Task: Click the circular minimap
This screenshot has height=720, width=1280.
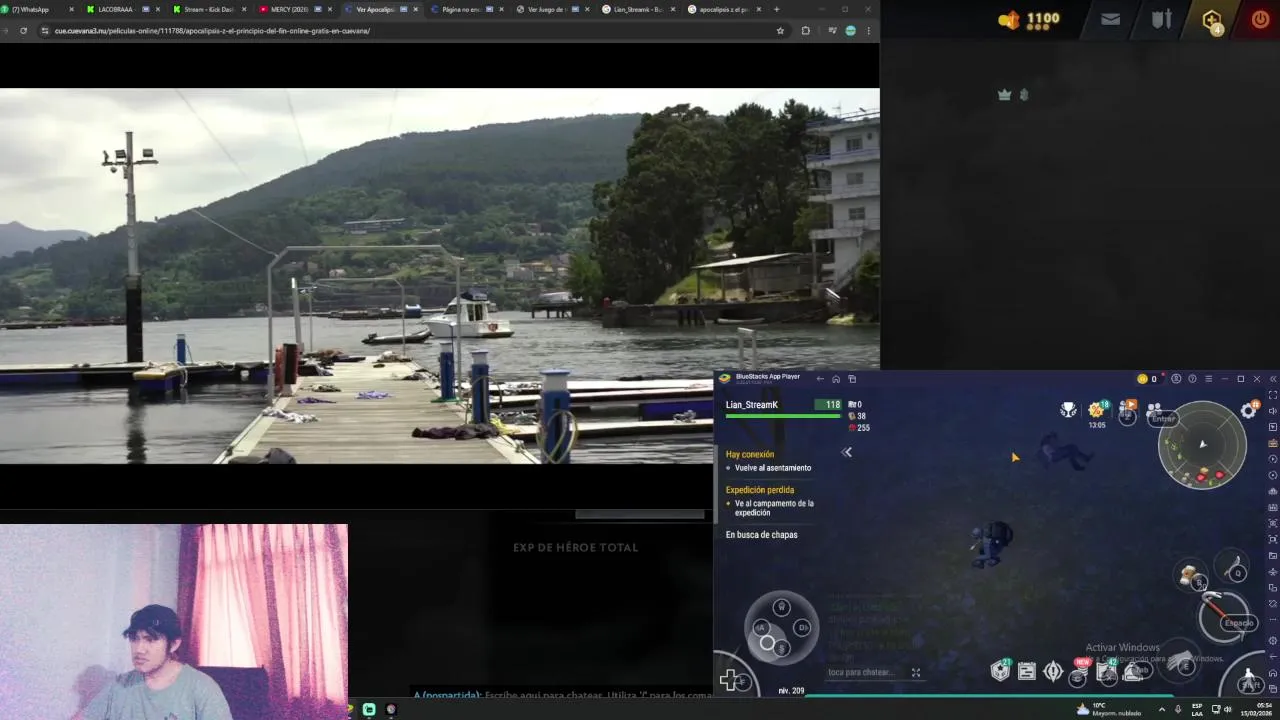Action: 1202,445
